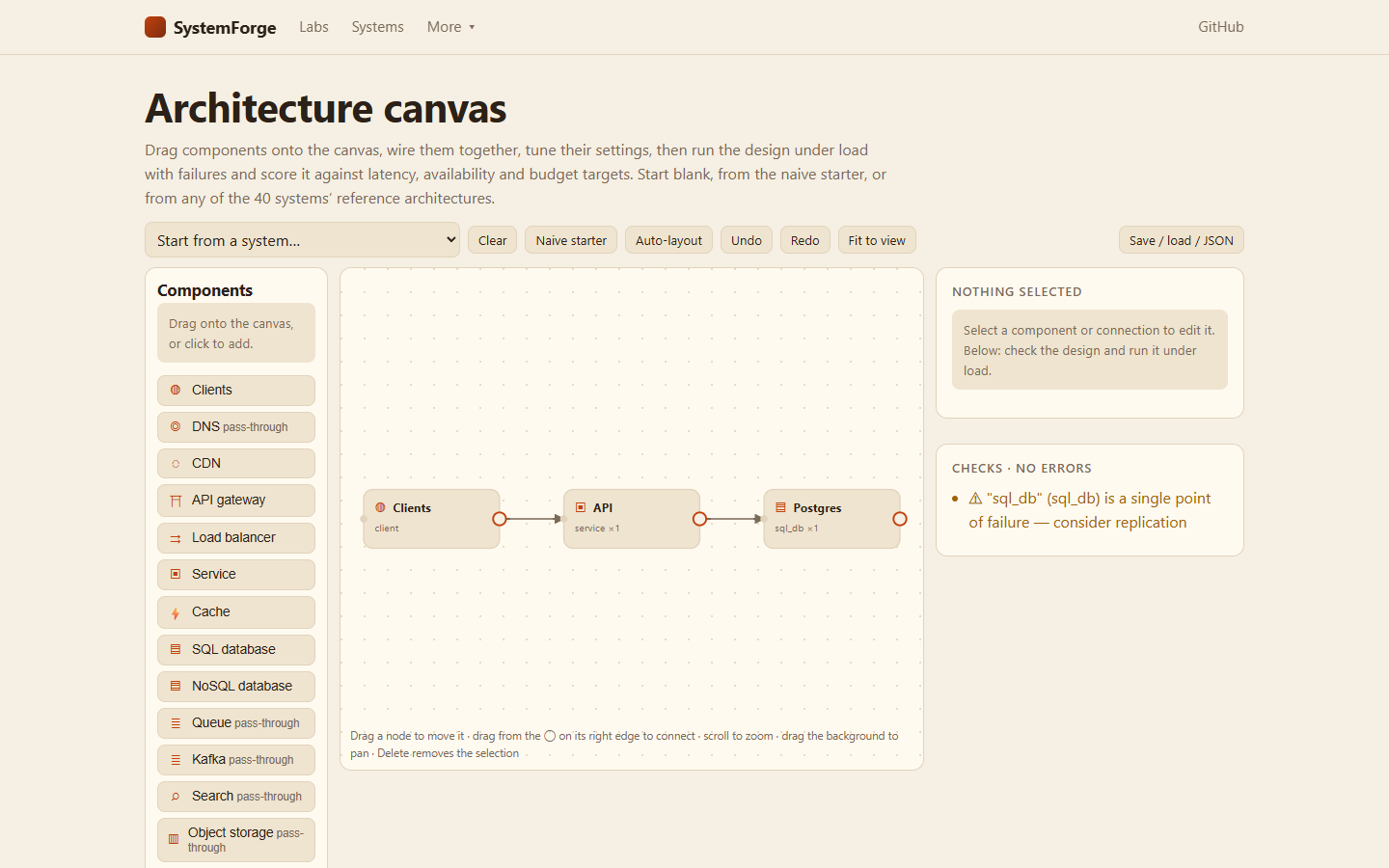This screenshot has width=1389, height=868.
Task: Add an API gateway component
Action: click(x=236, y=501)
